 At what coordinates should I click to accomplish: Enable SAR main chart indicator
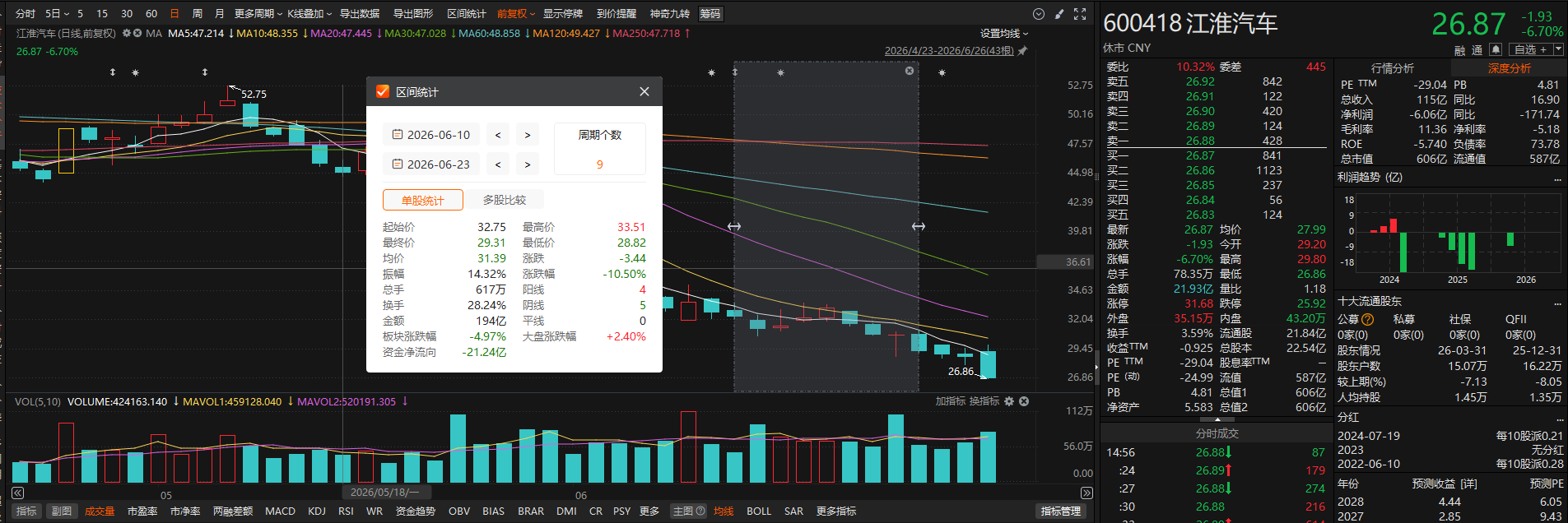793,511
